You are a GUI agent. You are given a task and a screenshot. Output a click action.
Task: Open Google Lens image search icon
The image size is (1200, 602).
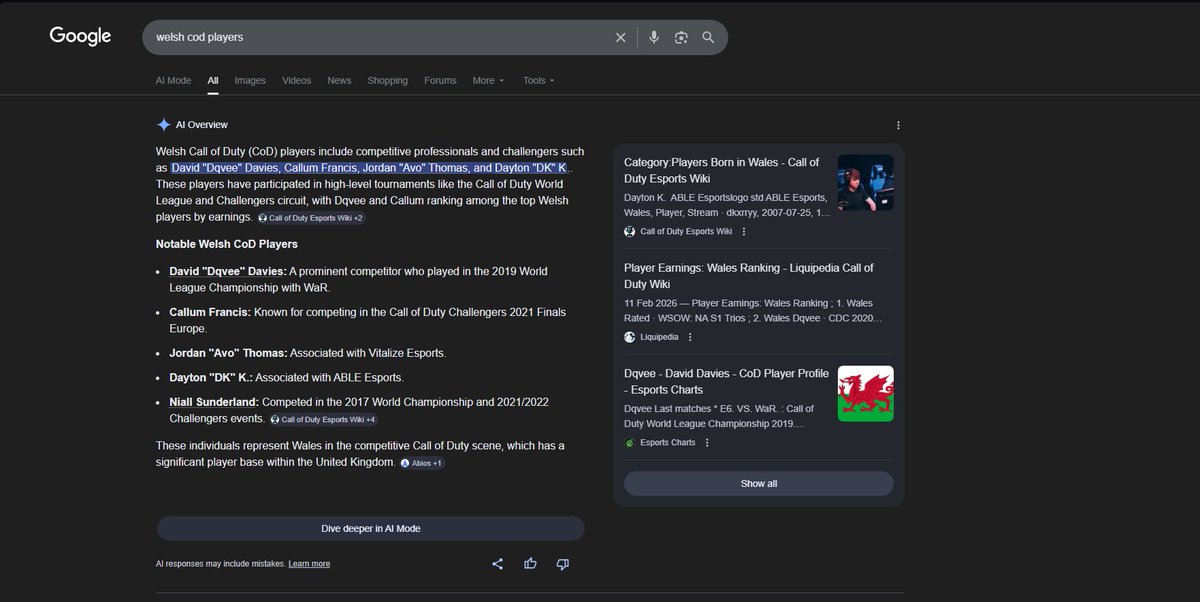(681, 37)
